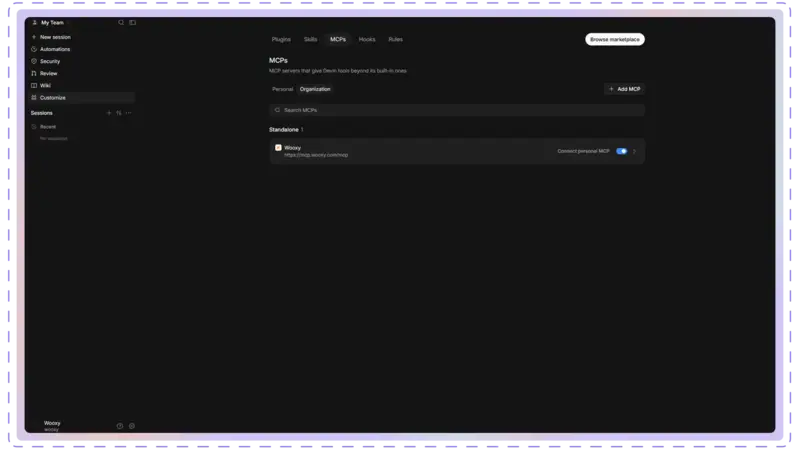This screenshot has width=800, height=450.
Task: Open the Sessions more options ellipsis
Action: click(129, 113)
